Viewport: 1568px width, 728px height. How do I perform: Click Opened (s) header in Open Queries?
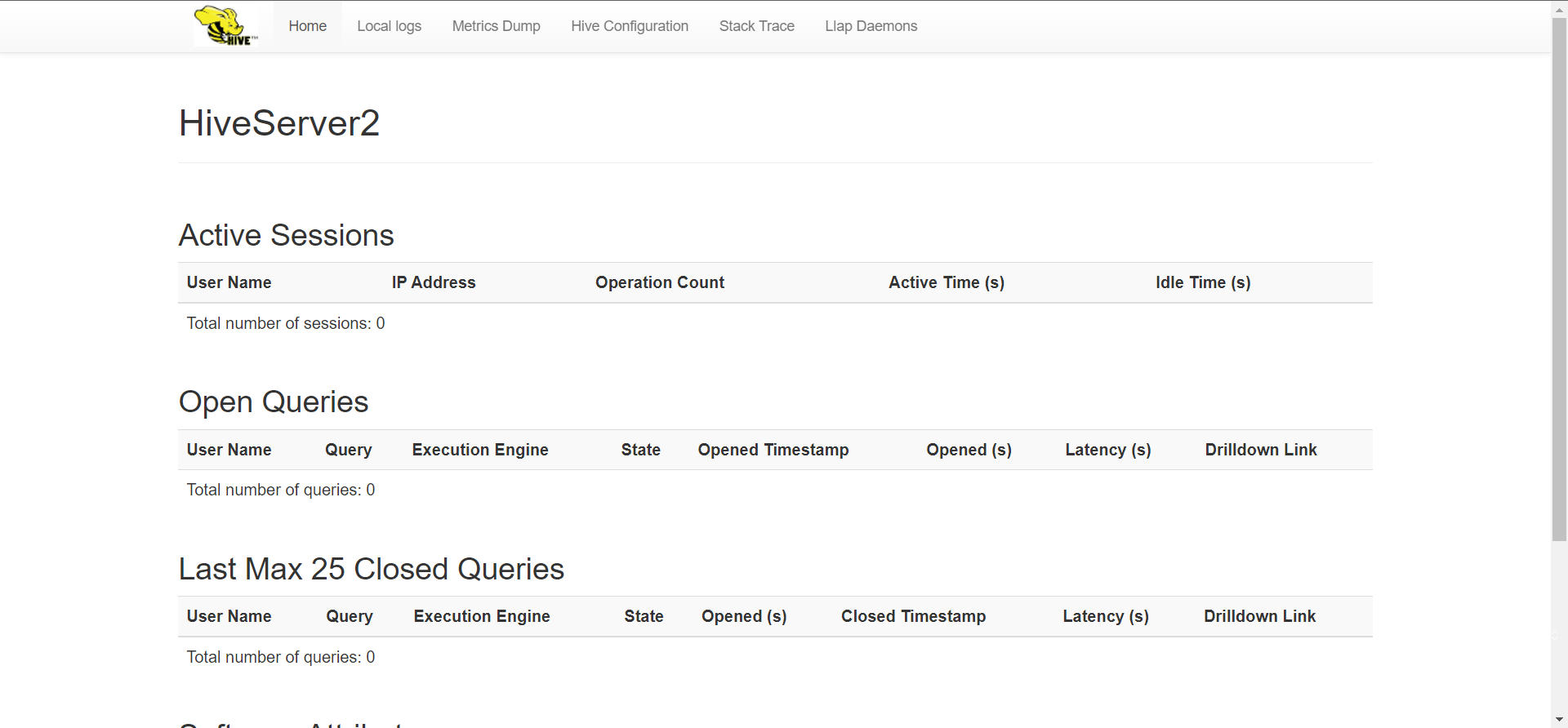tap(969, 450)
